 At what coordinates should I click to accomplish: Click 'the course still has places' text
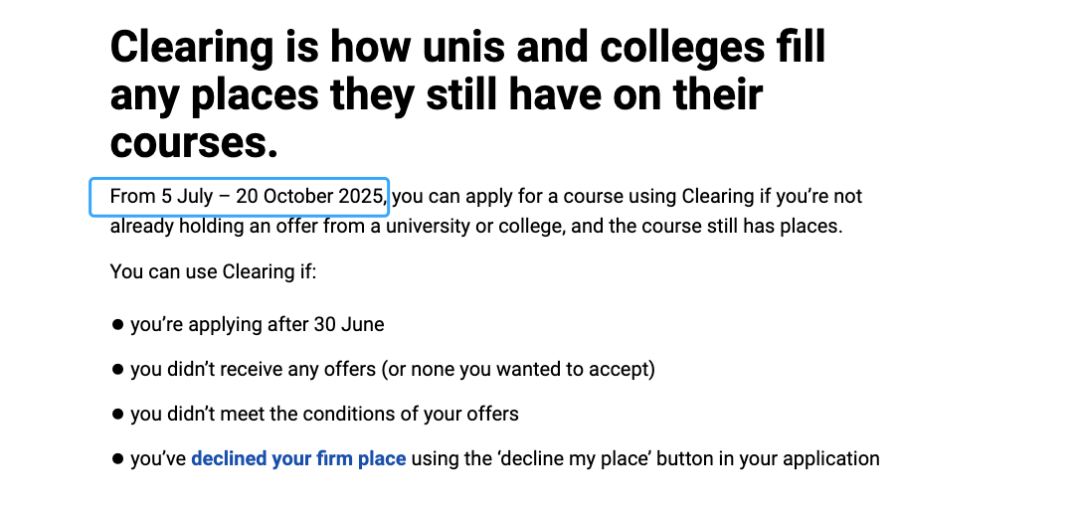(x=717, y=227)
